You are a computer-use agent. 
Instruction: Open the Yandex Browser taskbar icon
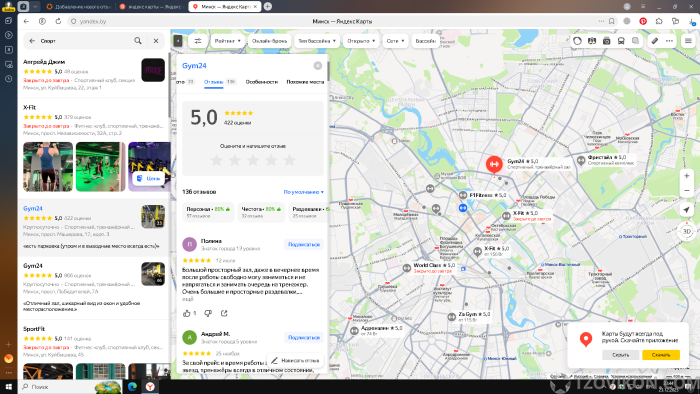(x=150, y=386)
